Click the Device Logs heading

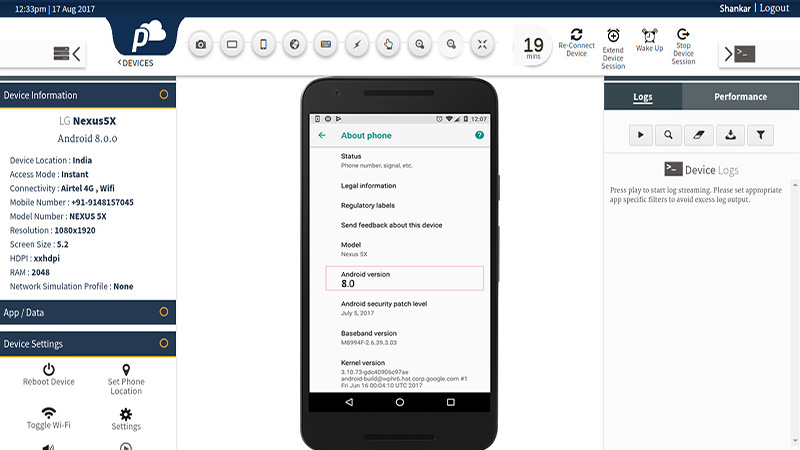click(702, 170)
